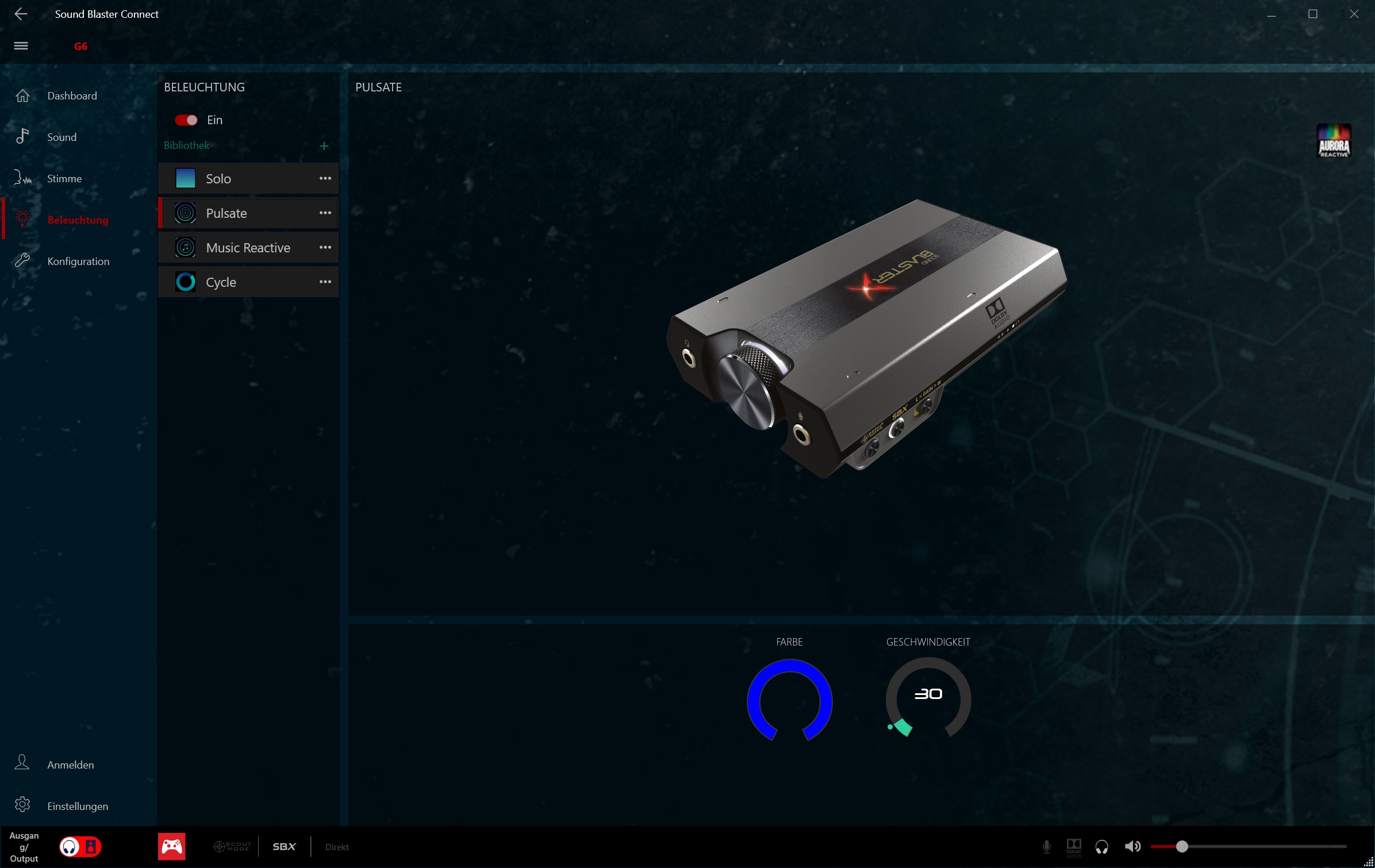
Task: Click the Dolby Audio icon
Action: 1073,846
